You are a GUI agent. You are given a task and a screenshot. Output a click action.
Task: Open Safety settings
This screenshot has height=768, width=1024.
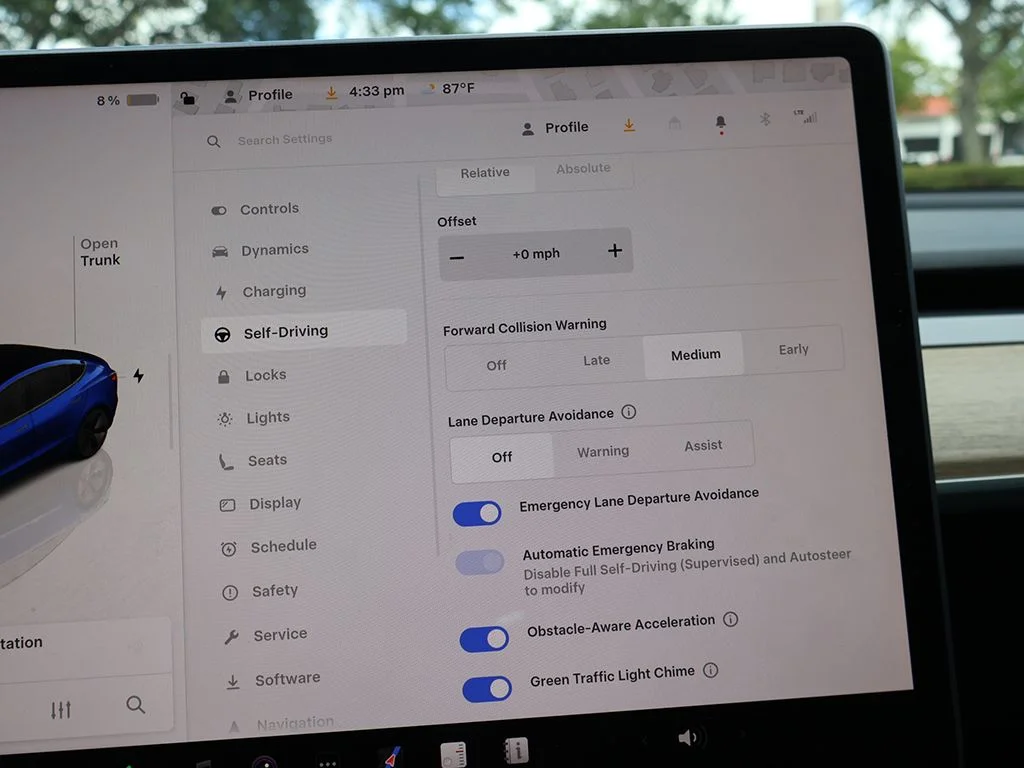click(260, 591)
